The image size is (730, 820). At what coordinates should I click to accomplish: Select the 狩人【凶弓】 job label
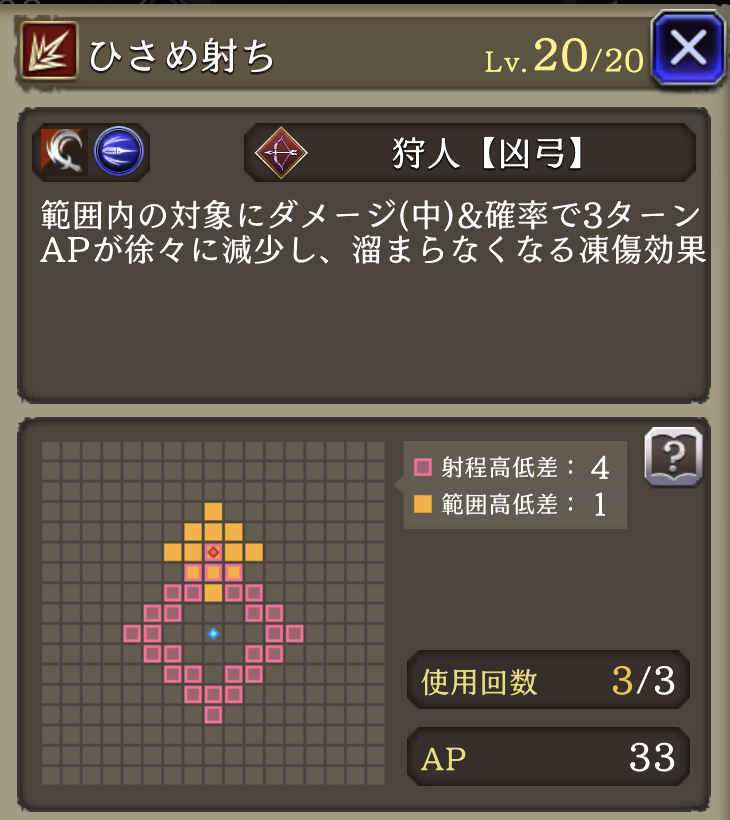(487, 154)
